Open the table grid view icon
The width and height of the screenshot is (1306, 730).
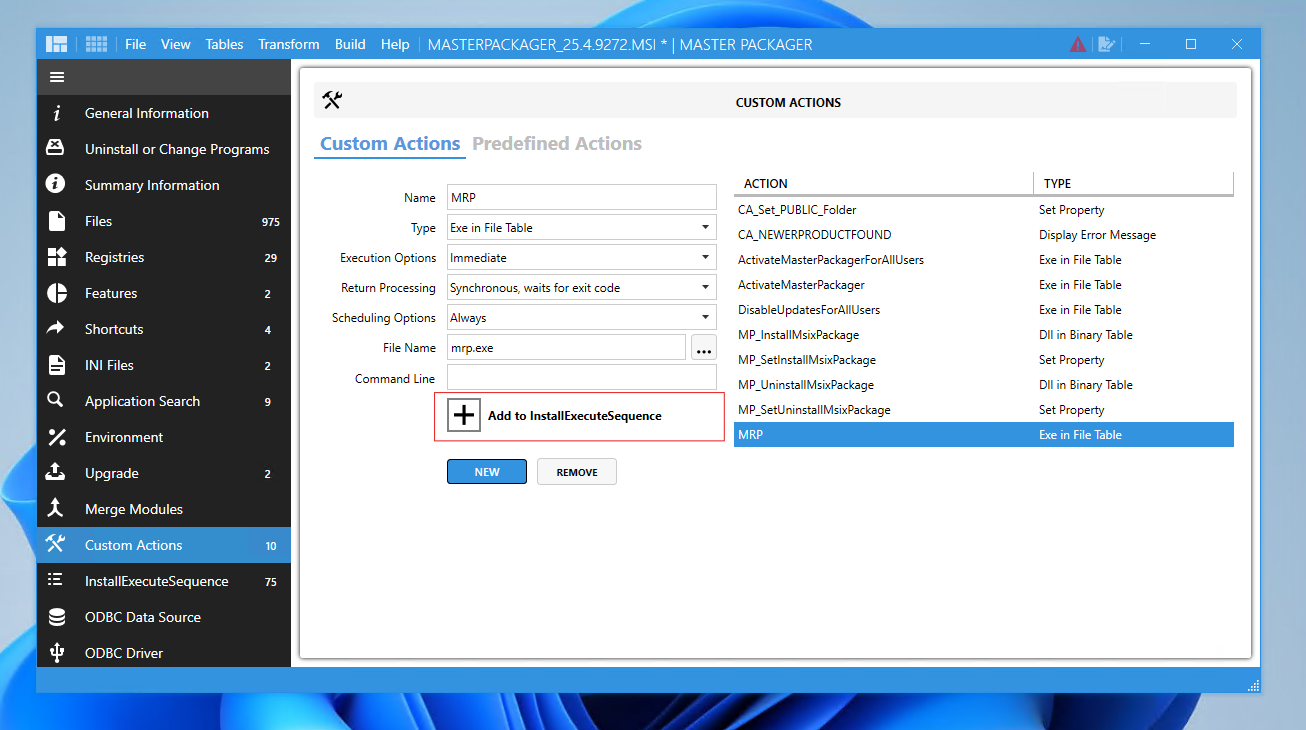(x=96, y=44)
